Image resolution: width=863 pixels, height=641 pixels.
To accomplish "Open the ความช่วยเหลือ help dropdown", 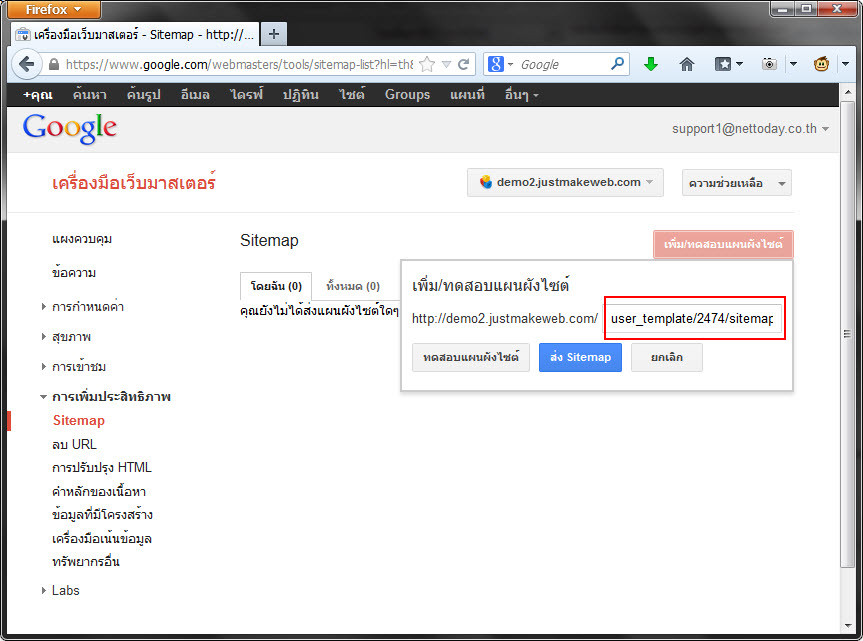I will [736, 183].
